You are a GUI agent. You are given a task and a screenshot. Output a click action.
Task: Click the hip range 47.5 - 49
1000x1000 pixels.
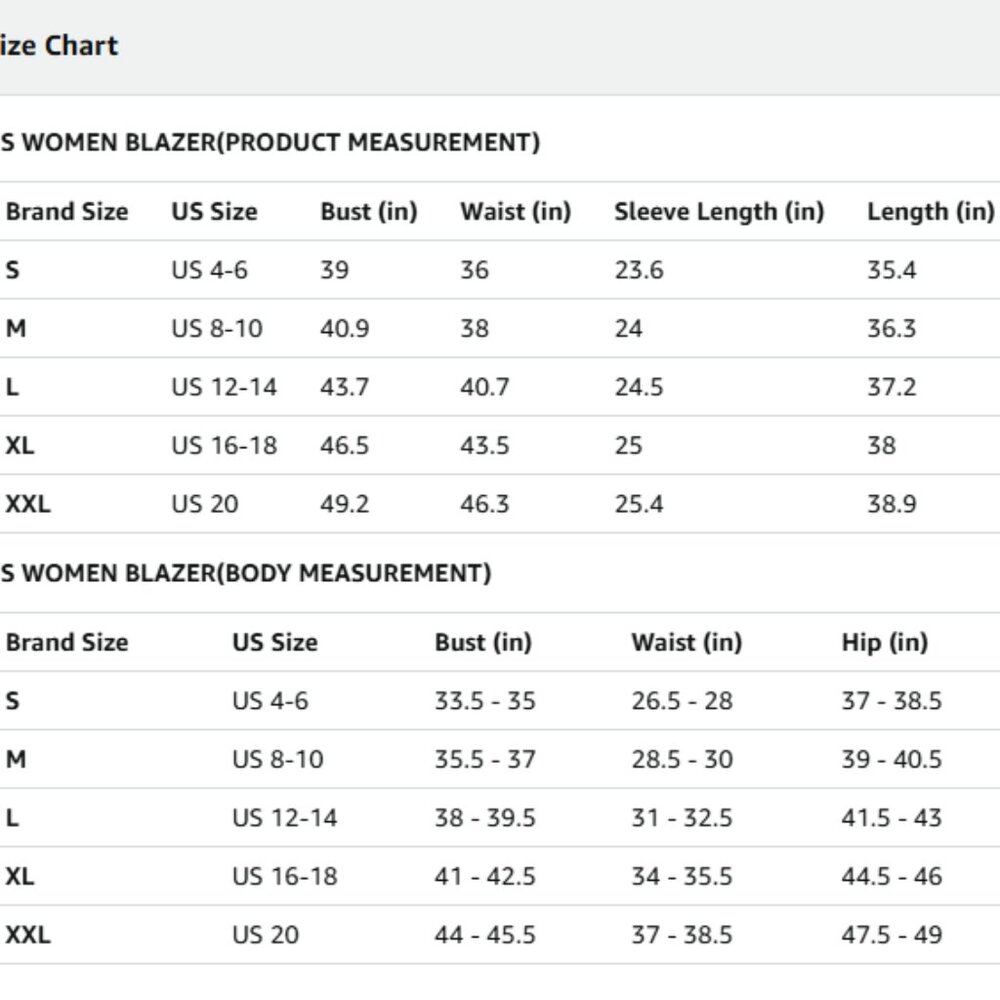tap(892, 935)
